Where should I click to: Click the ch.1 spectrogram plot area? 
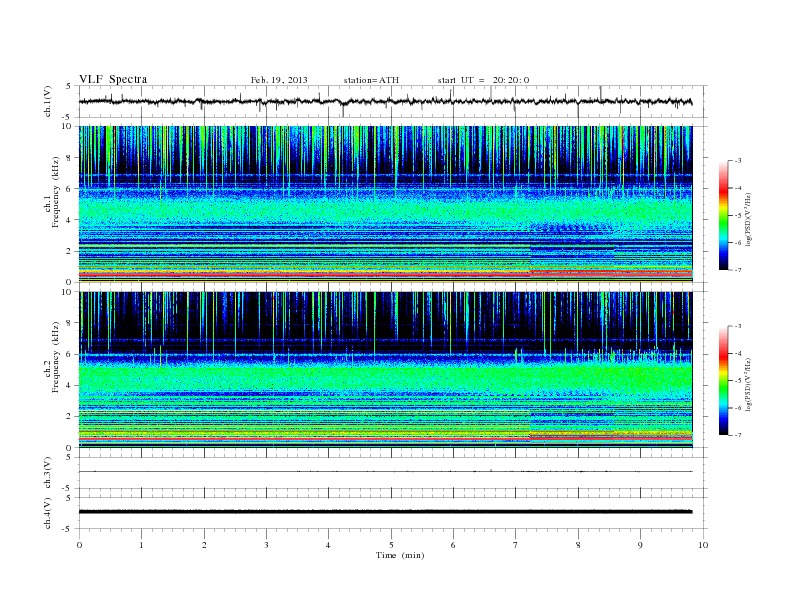click(x=386, y=204)
